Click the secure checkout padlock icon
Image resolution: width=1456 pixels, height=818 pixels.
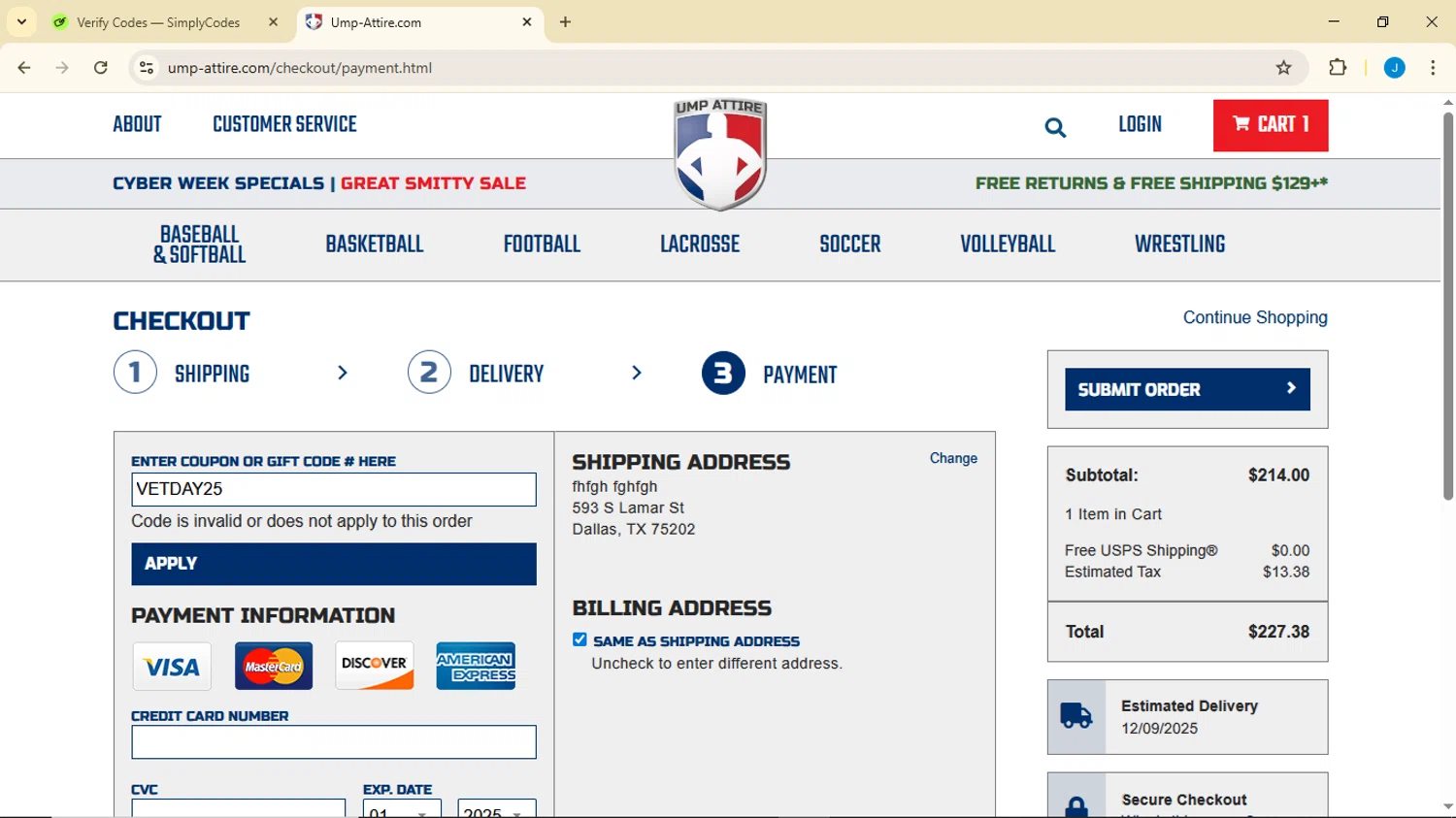click(x=1076, y=806)
